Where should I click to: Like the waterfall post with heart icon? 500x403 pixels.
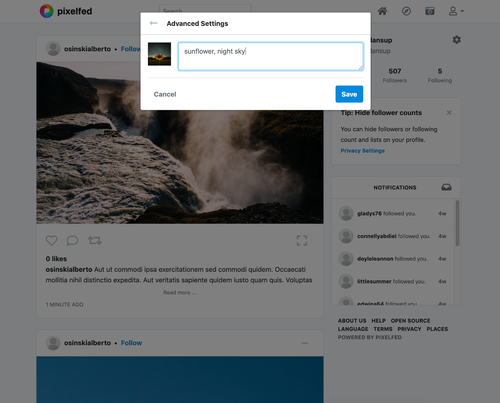51,240
